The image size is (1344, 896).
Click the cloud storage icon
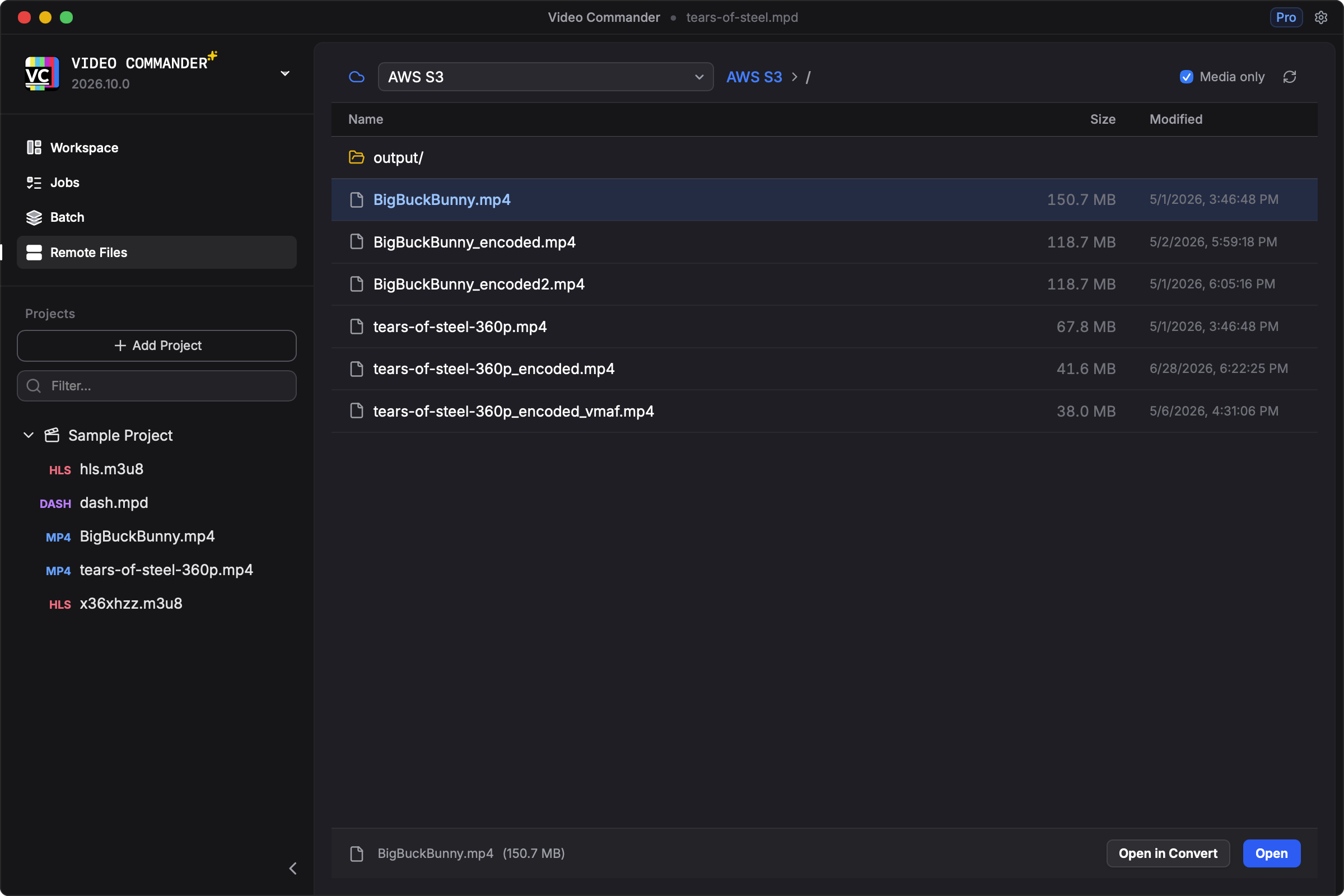pyautogui.click(x=357, y=77)
